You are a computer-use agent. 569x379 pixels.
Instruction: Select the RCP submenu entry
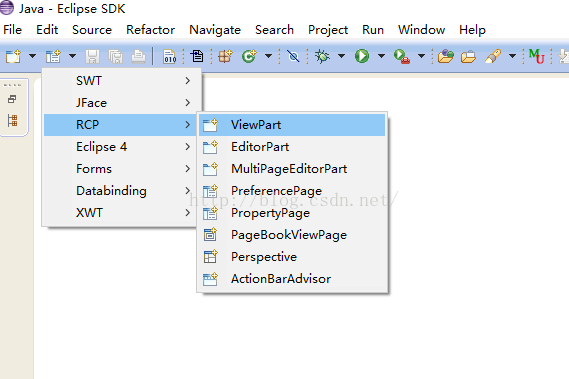(120, 125)
